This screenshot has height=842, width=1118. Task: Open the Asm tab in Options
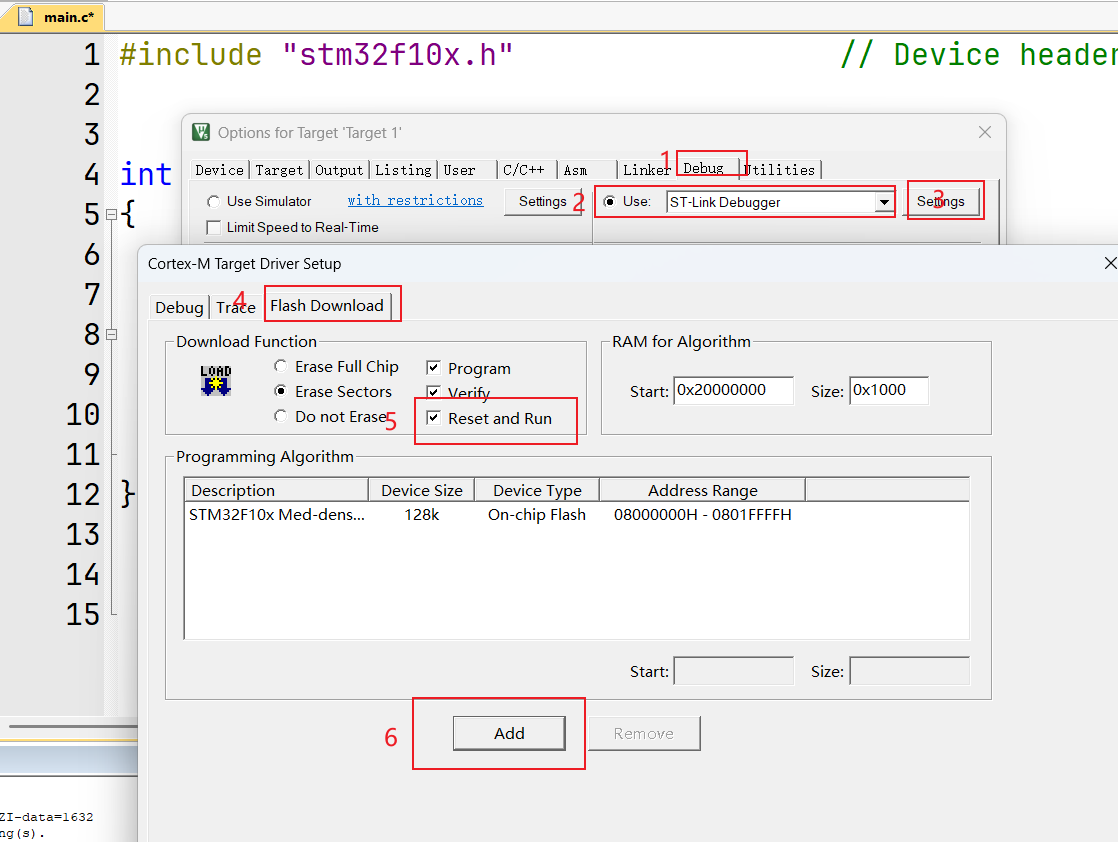tap(575, 170)
